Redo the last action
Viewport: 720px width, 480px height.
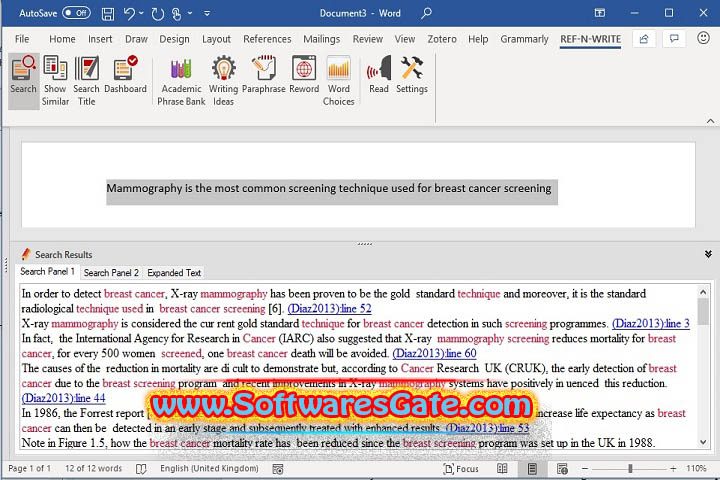[158, 14]
